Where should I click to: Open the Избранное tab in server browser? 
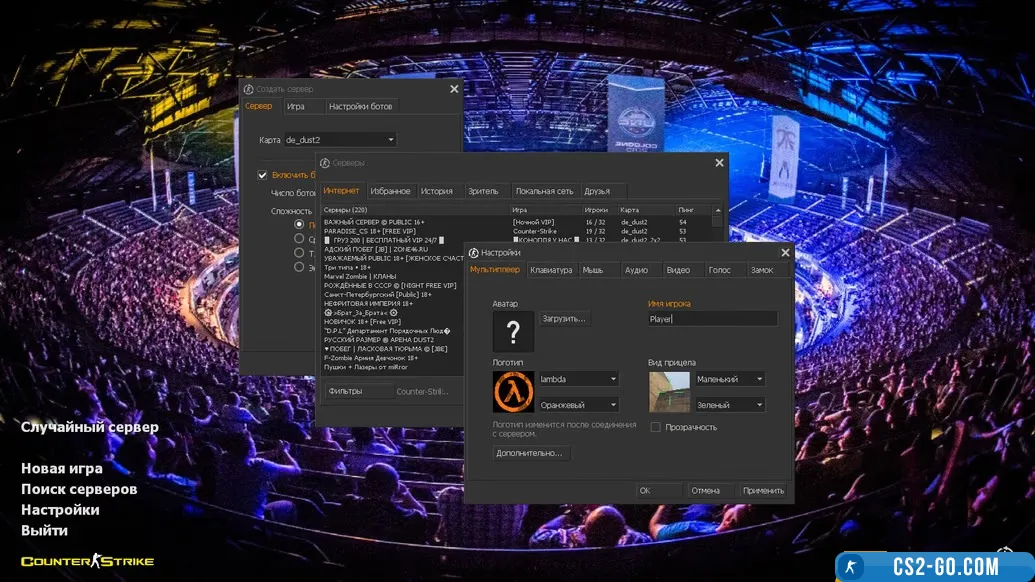click(x=390, y=191)
